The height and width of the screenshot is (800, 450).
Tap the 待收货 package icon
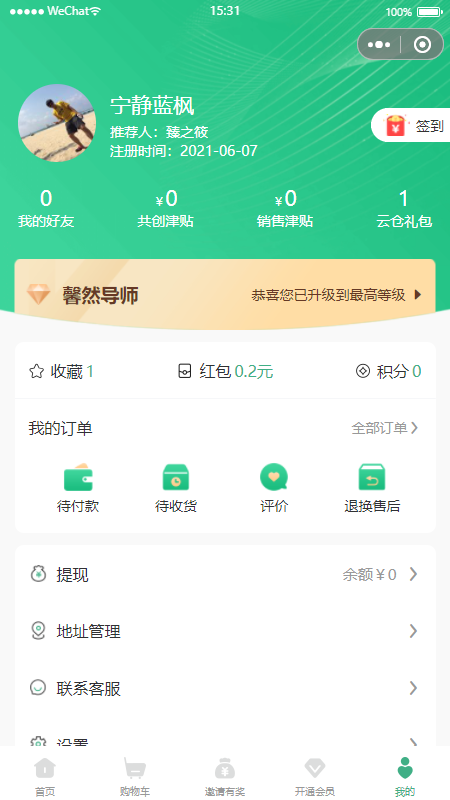(x=176, y=477)
